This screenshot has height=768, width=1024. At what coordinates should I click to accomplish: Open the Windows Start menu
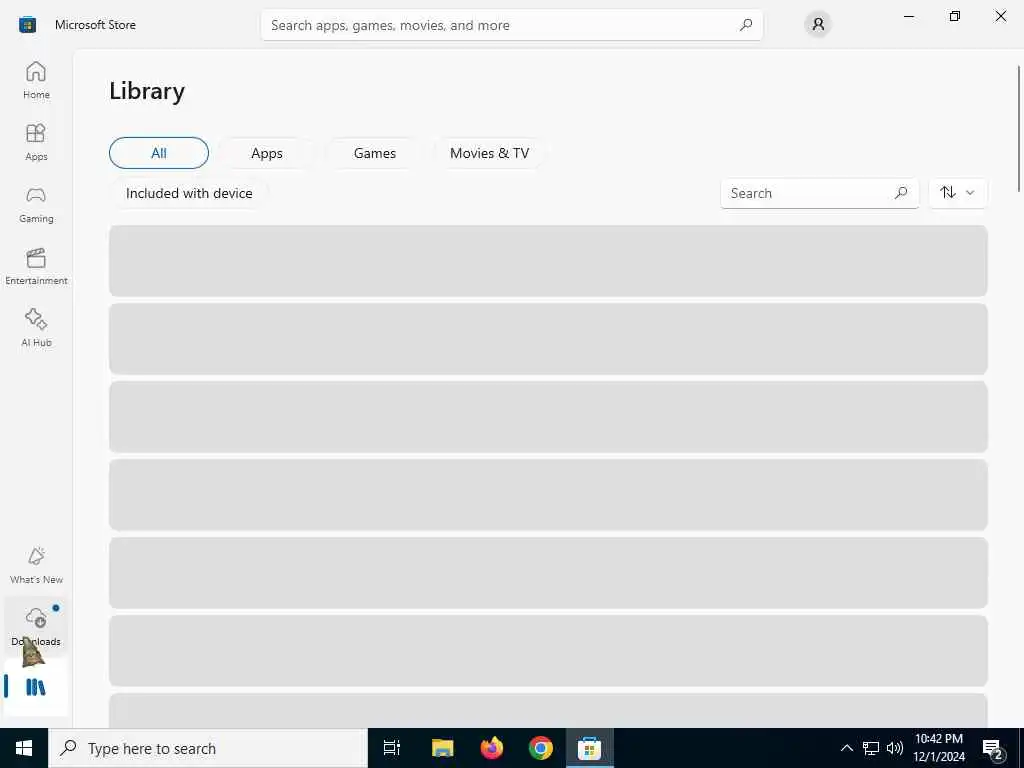pos(24,748)
